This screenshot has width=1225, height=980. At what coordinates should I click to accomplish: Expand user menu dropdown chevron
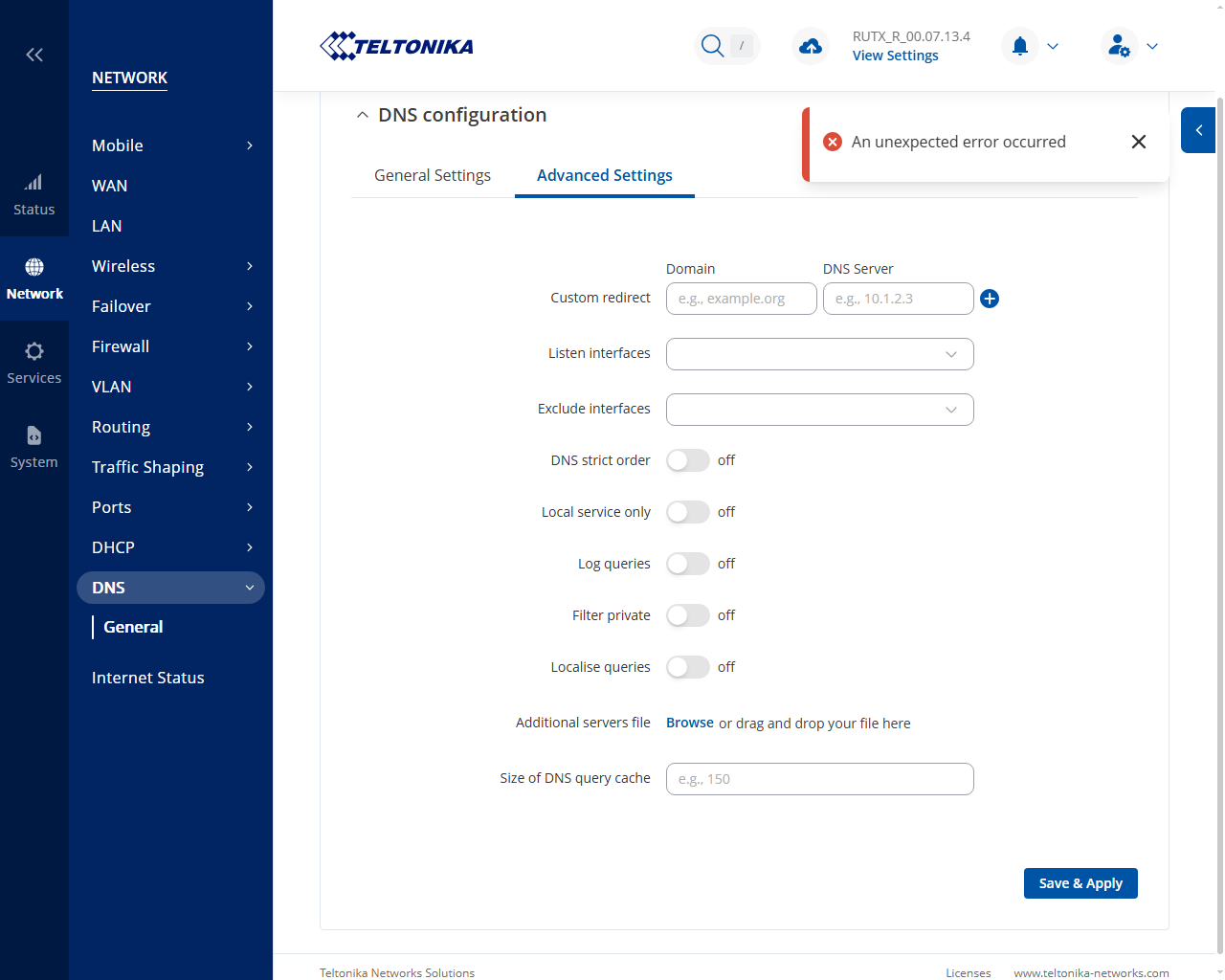[x=1152, y=46]
